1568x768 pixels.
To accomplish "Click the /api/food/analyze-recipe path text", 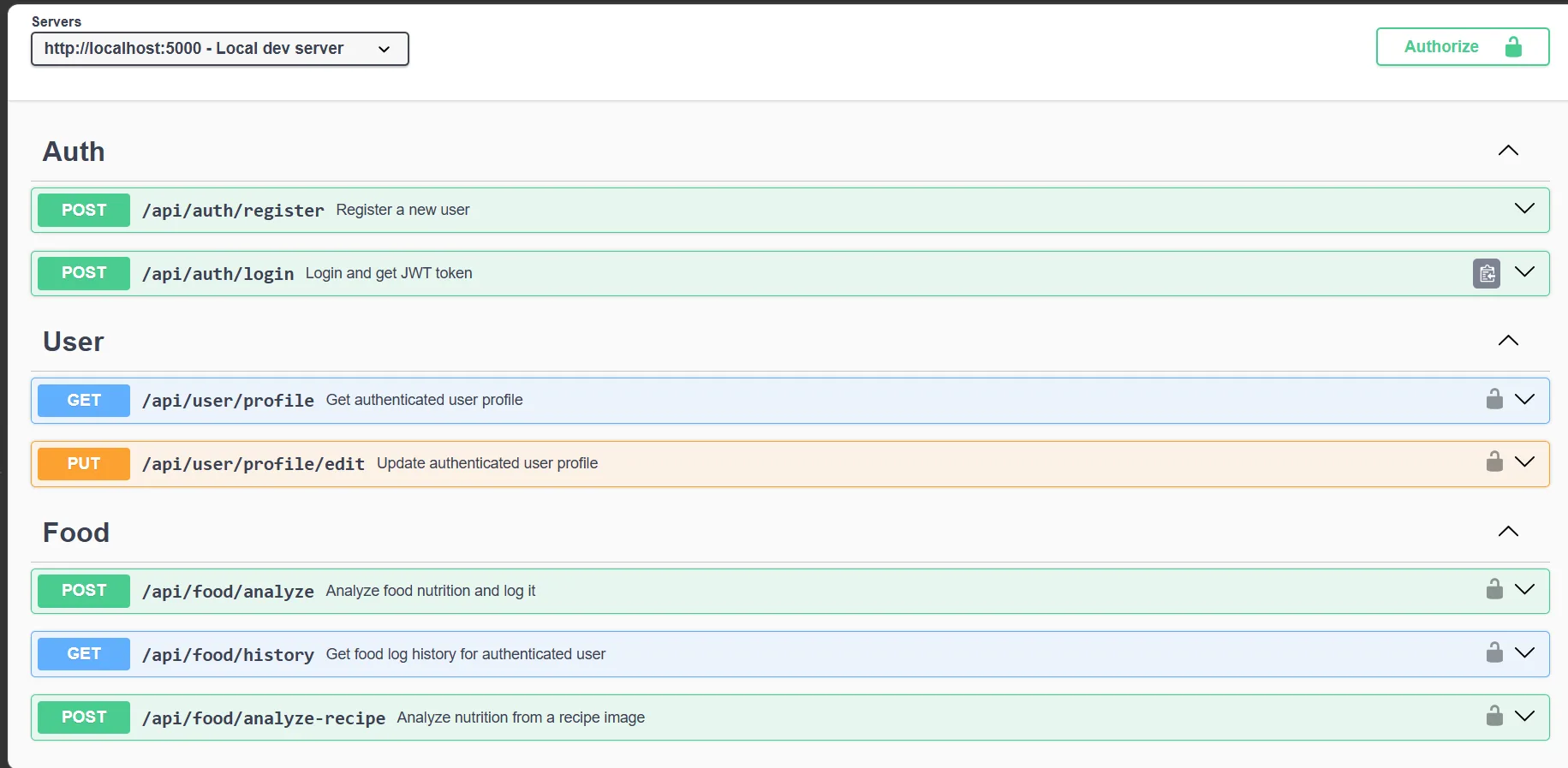I will tap(264, 718).
